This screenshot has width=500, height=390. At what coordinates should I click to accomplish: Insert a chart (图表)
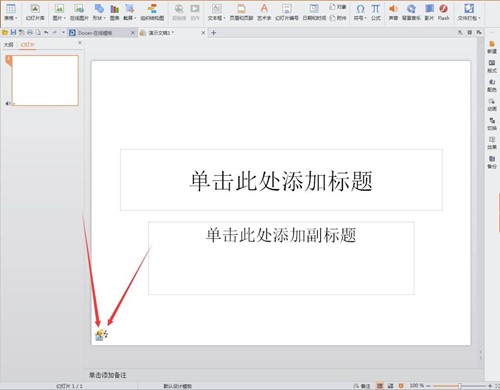(x=115, y=12)
